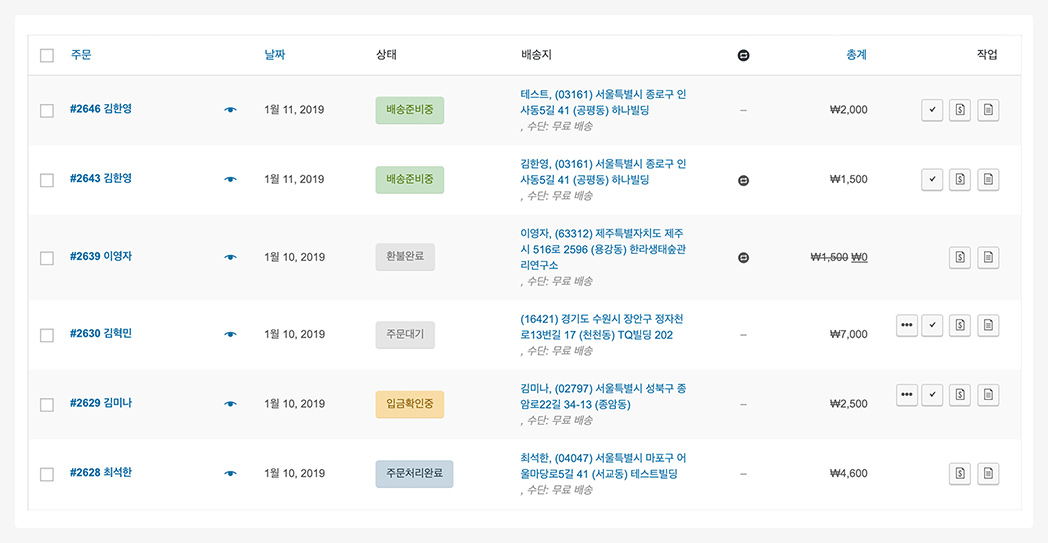The image size is (1048, 543).
Task: Preview order #2646 with the eye icon
Action: pos(231,110)
